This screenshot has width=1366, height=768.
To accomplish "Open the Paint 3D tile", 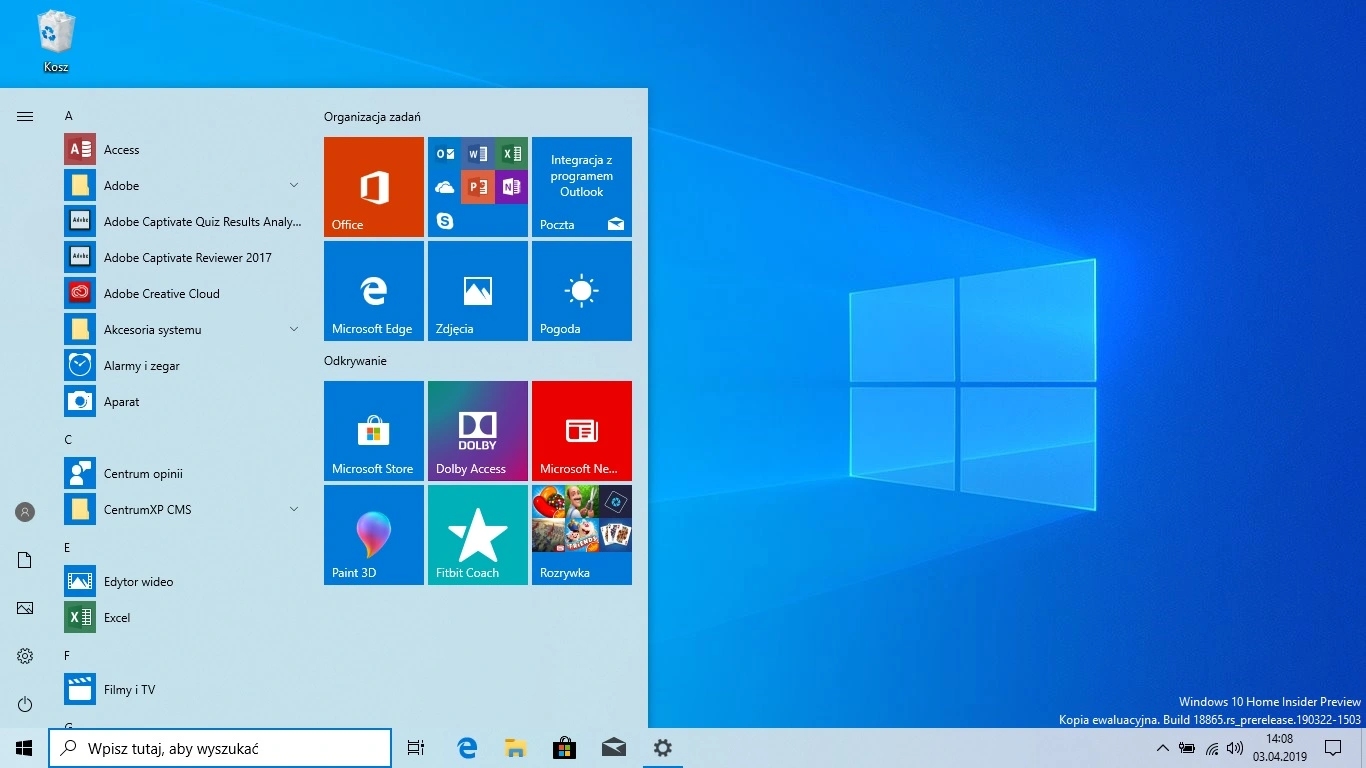I will [374, 535].
